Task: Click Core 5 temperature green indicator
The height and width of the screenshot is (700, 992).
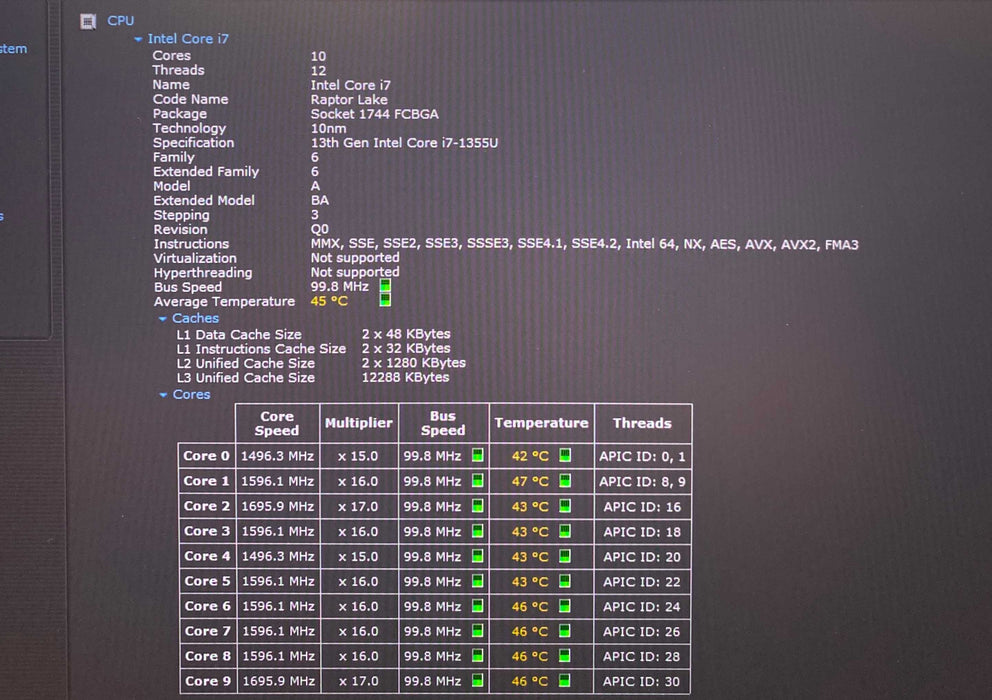Action: tap(565, 580)
